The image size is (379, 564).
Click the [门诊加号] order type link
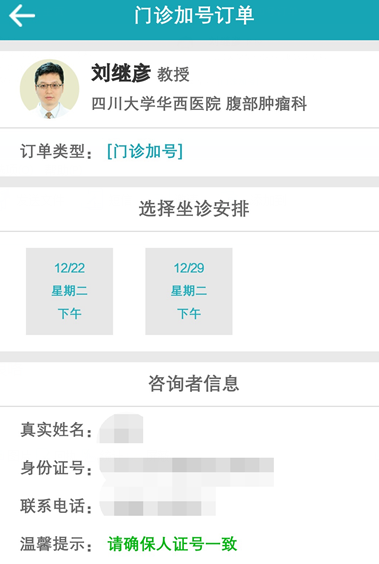pyautogui.click(x=145, y=151)
